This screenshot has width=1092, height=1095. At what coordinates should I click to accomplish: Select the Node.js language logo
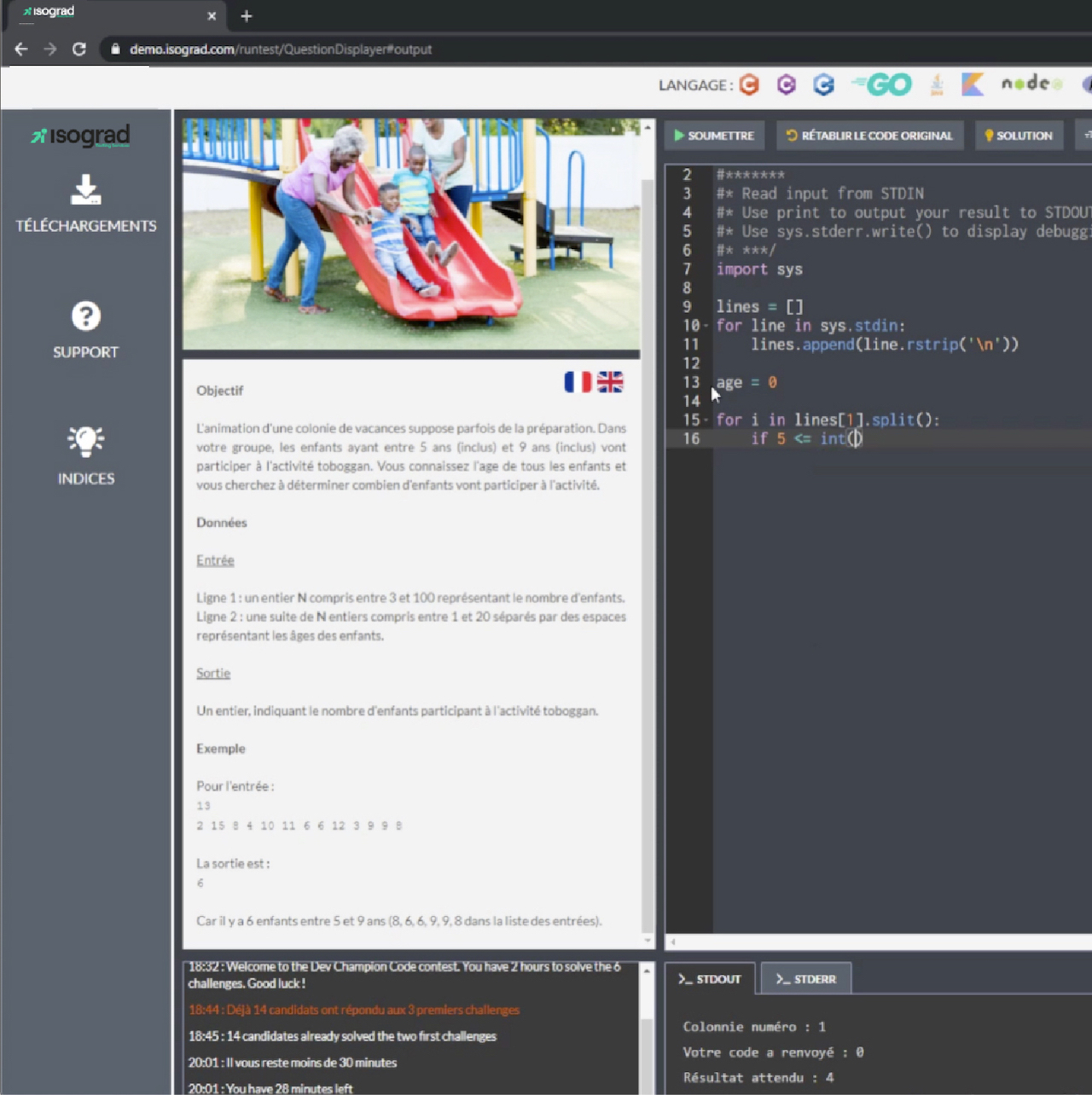[1031, 84]
